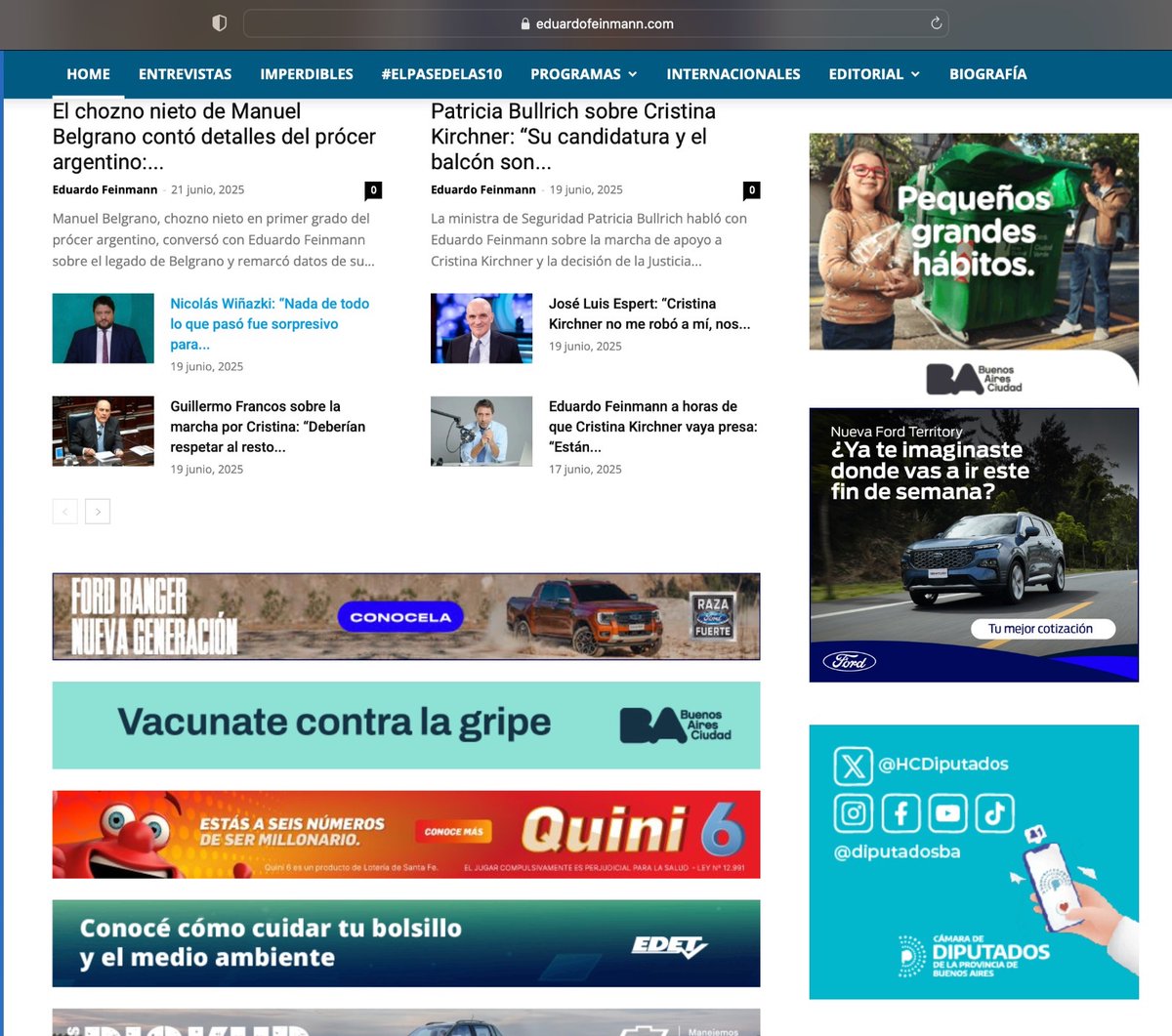Open the EDITORIAL dropdown menu
The height and width of the screenshot is (1036, 1172).
(873, 73)
